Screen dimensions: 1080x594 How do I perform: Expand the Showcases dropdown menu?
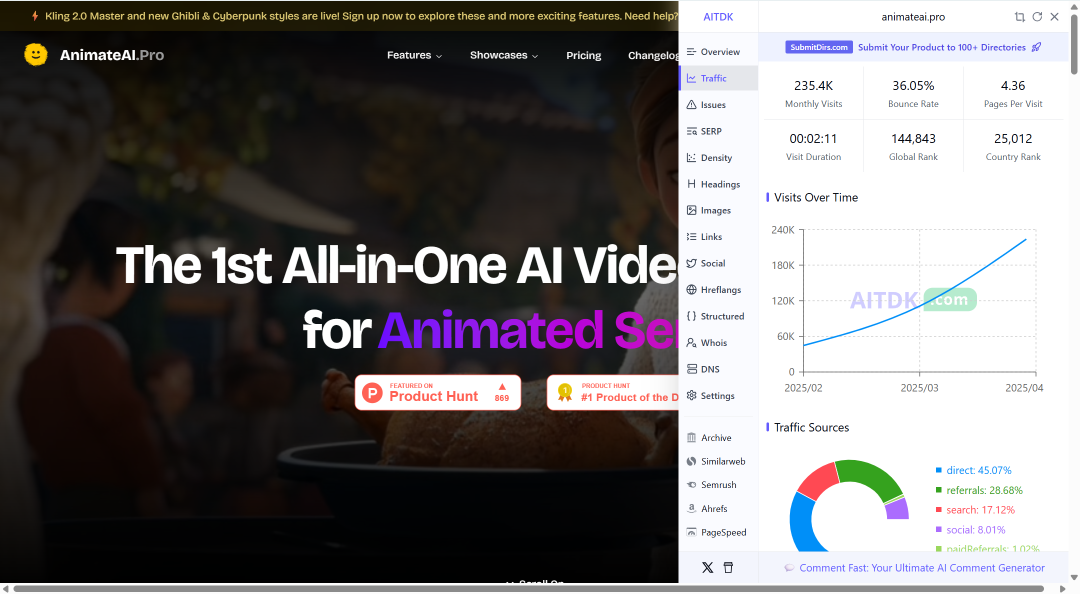pos(503,55)
